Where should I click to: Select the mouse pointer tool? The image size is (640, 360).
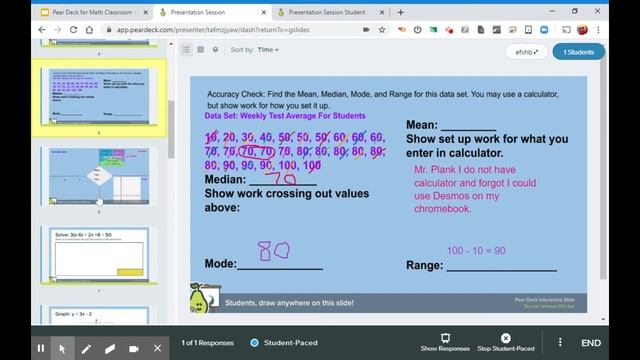tap(62, 349)
